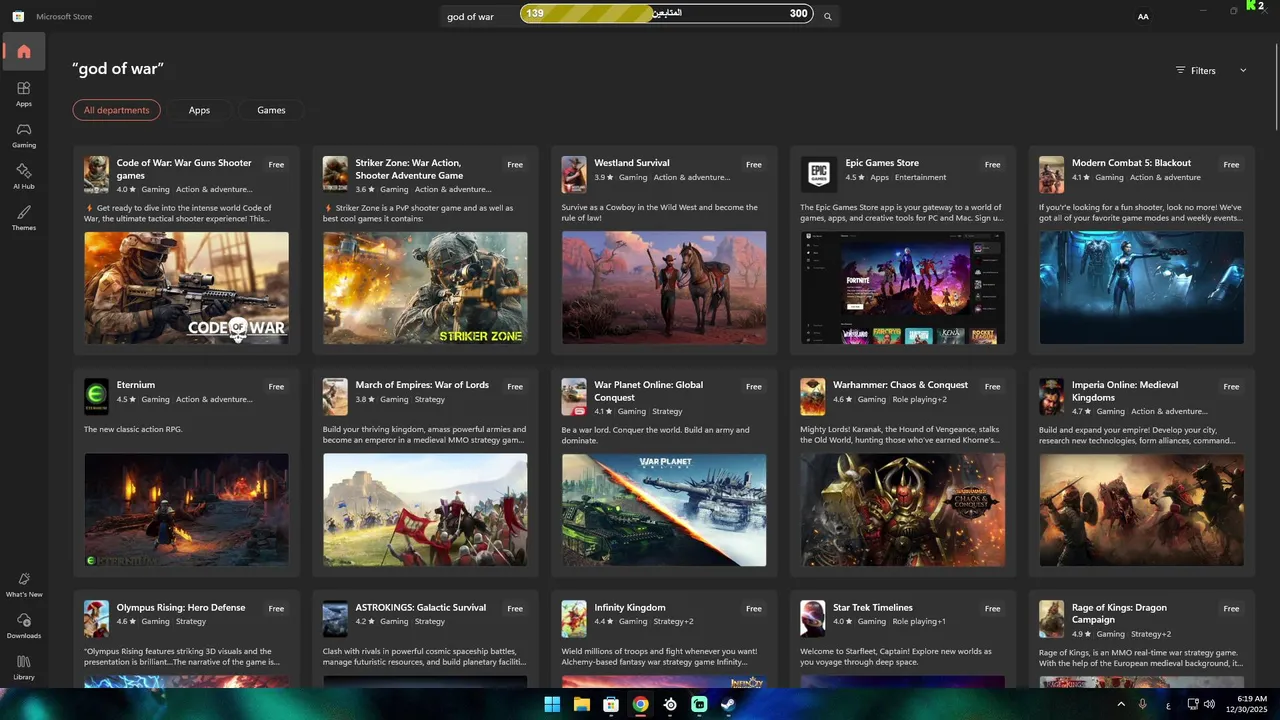This screenshot has width=1280, height=720.
Task: Open Downloads in sidebar
Action: (24, 626)
